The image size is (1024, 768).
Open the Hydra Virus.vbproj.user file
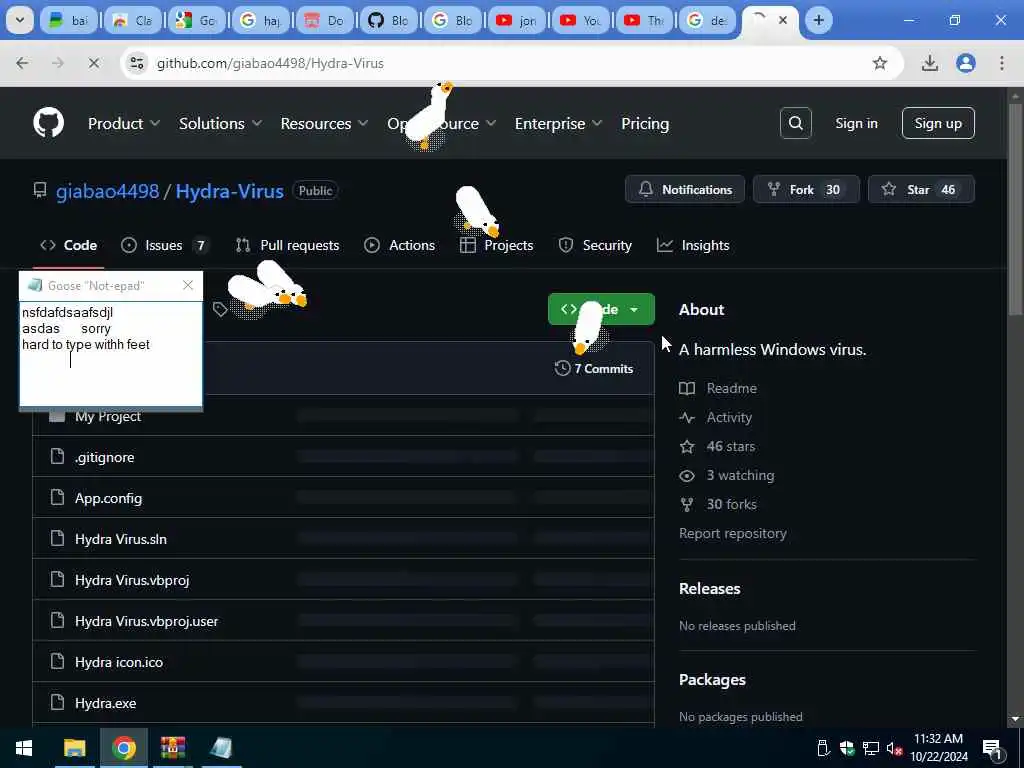146,620
